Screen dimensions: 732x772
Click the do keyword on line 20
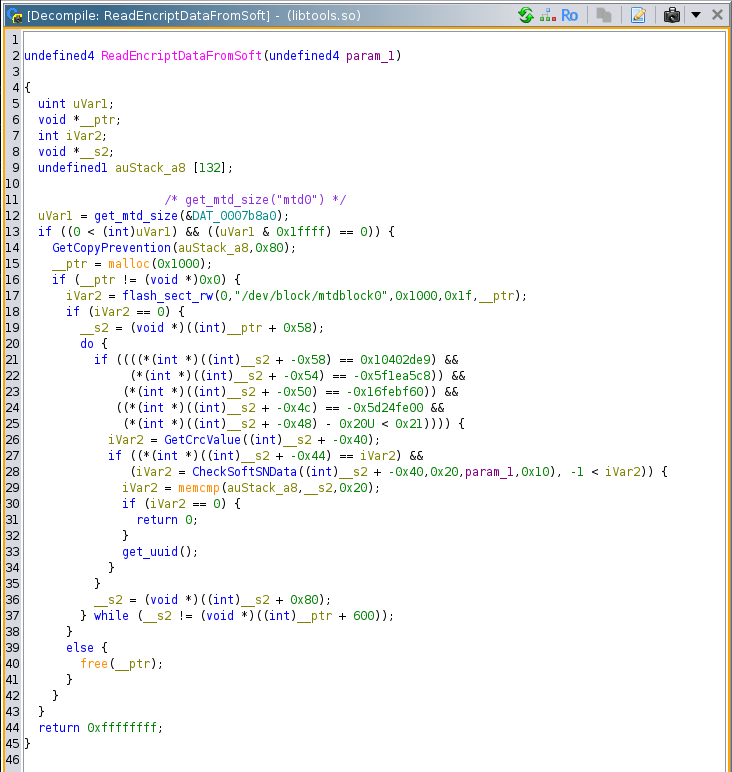pyautogui.click(x=87, y=344)
